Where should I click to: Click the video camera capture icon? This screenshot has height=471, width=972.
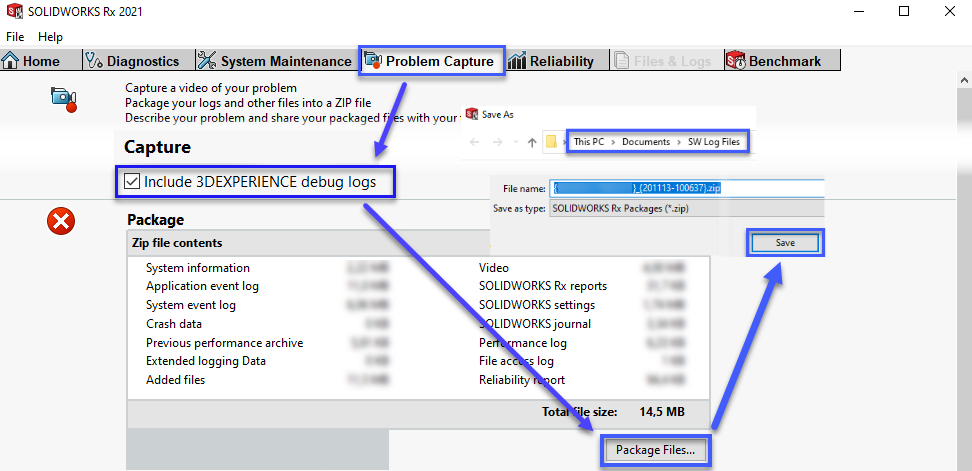pos(64,99)
